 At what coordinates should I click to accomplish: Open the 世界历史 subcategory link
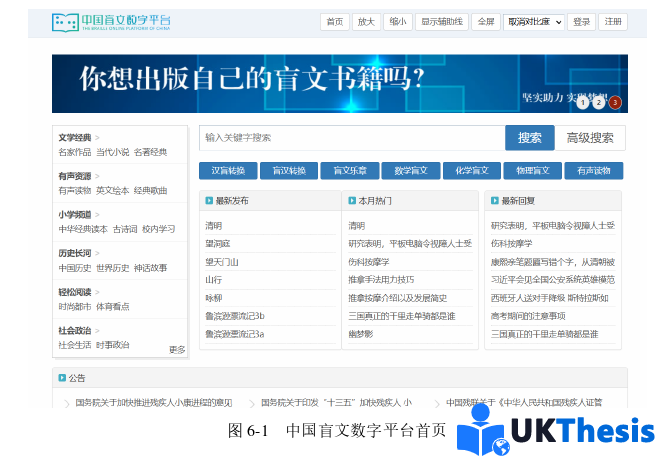(113, 268)
